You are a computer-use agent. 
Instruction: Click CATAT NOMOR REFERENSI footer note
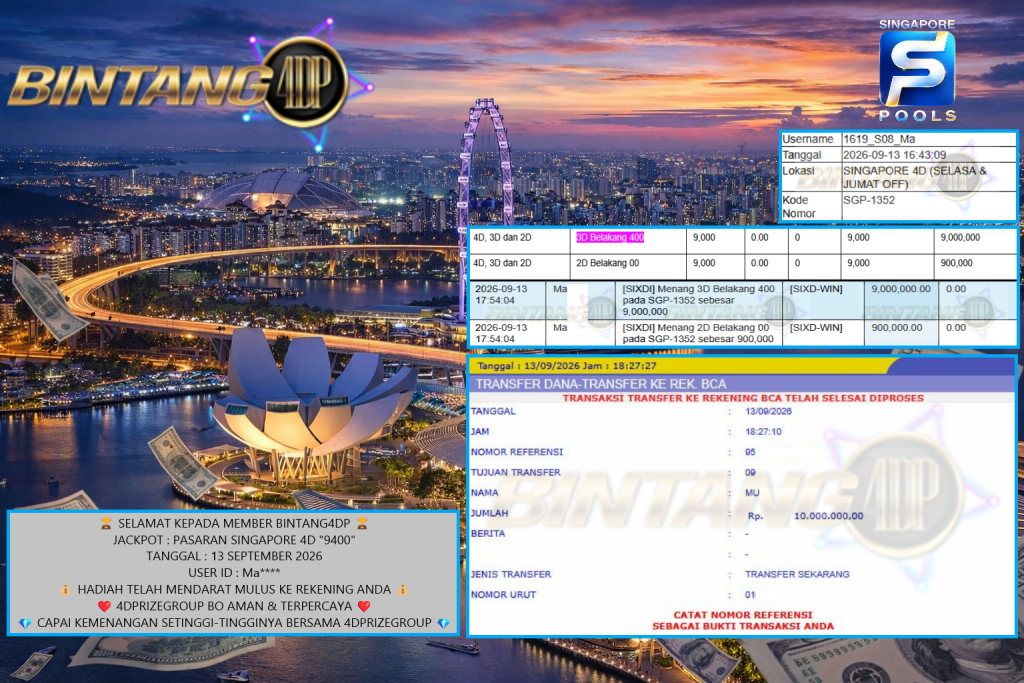click(x=743, y=620)
